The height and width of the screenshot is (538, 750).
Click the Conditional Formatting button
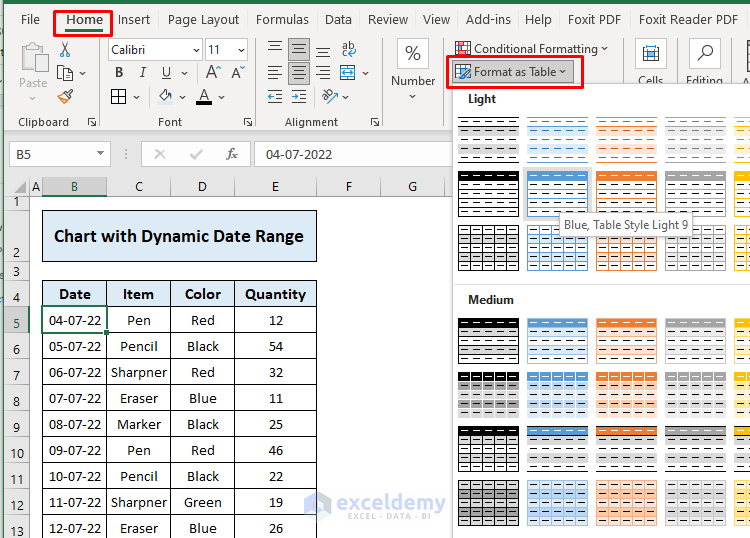(531, 48)
